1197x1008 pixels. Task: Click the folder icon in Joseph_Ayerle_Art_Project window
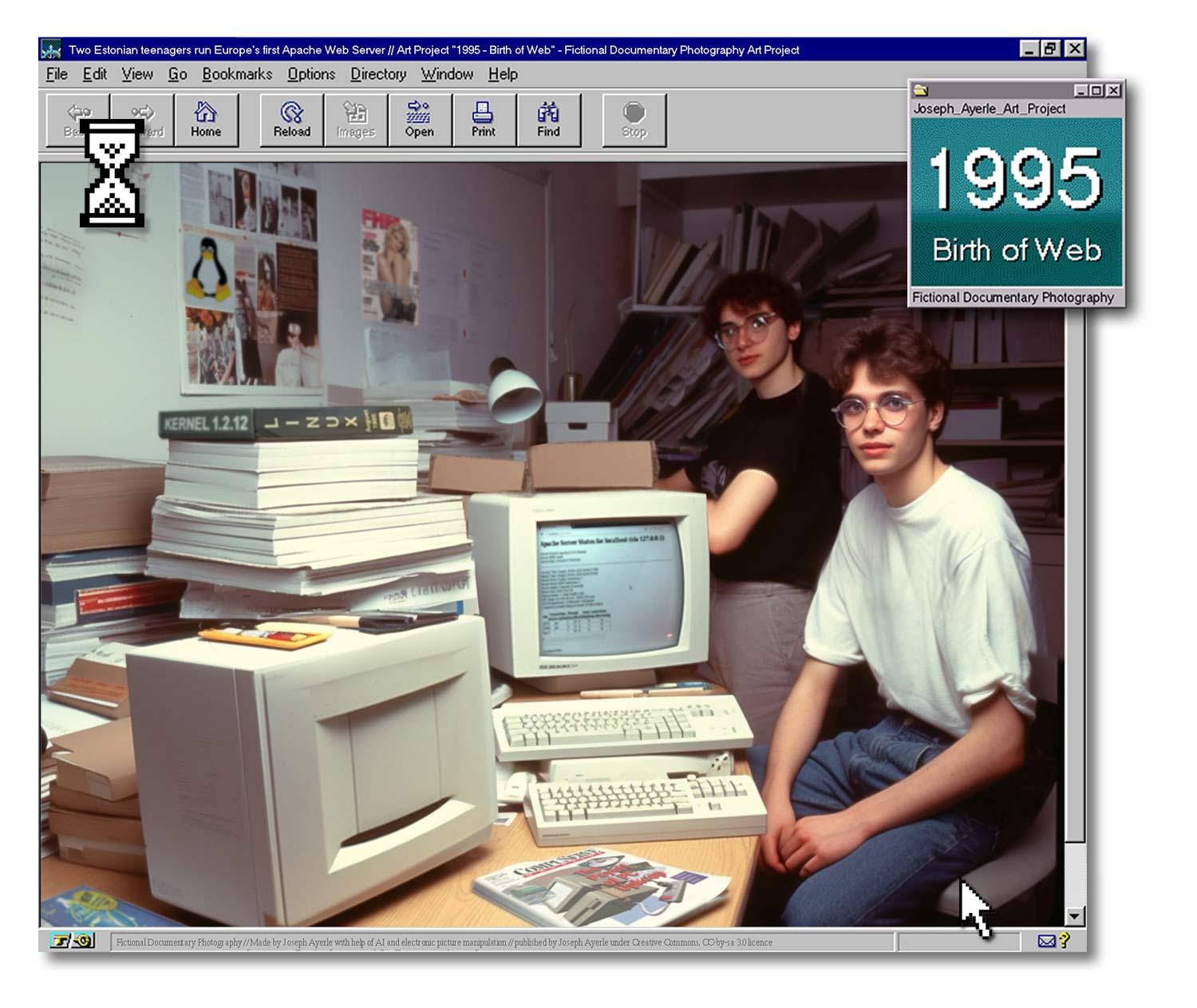pyautogui.click(x=921, y=90)
